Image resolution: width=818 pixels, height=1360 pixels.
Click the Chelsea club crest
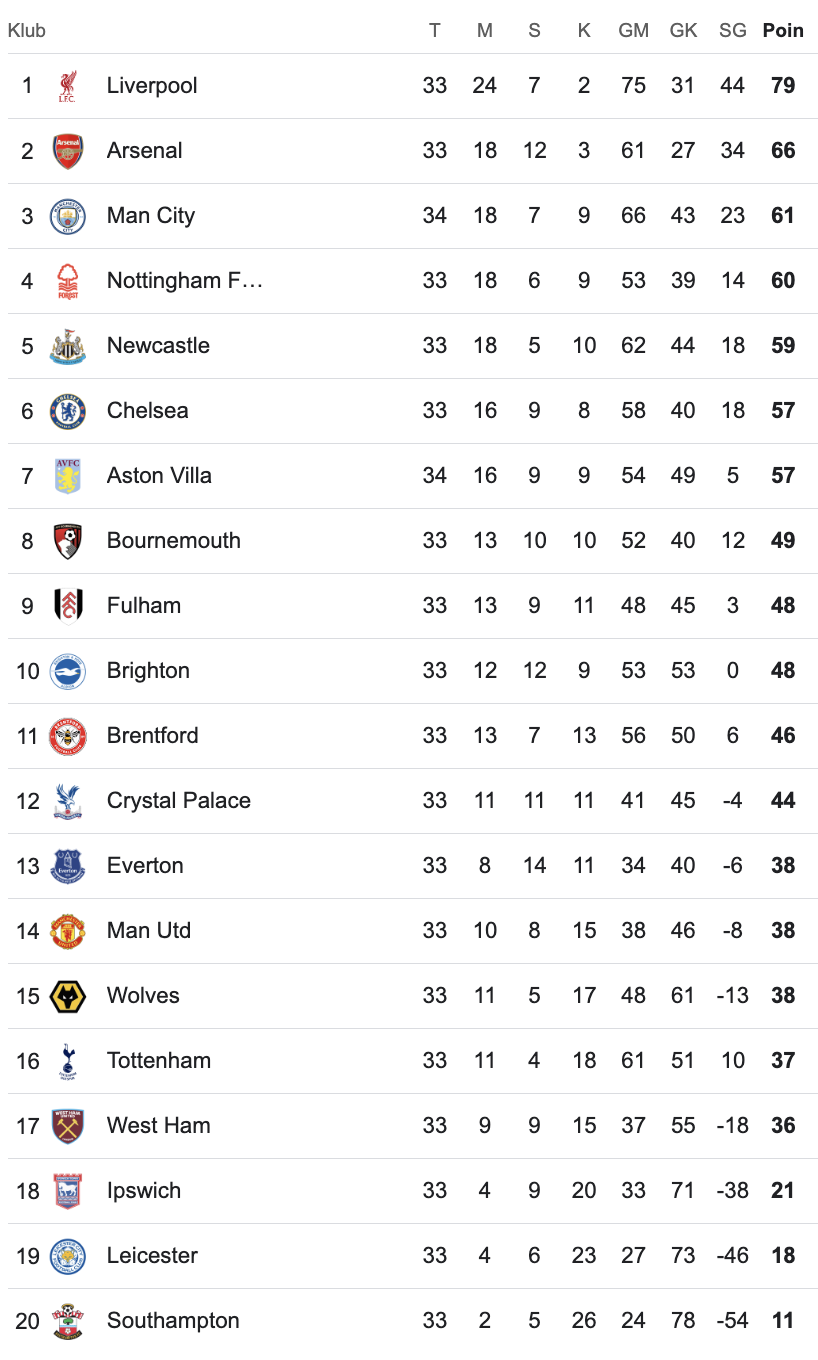(68, 411)
